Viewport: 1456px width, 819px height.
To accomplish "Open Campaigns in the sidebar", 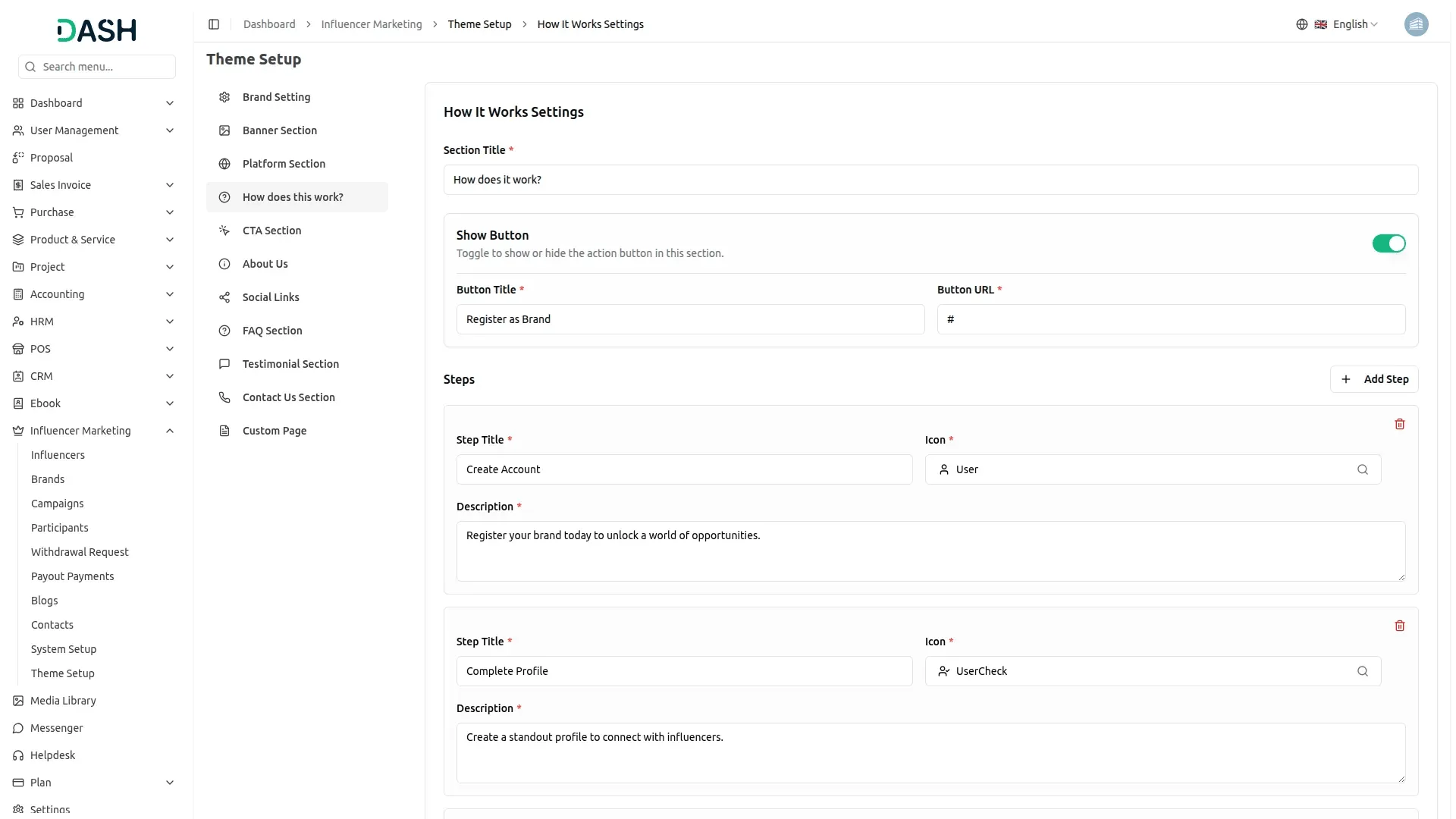I will coord(58,504).
